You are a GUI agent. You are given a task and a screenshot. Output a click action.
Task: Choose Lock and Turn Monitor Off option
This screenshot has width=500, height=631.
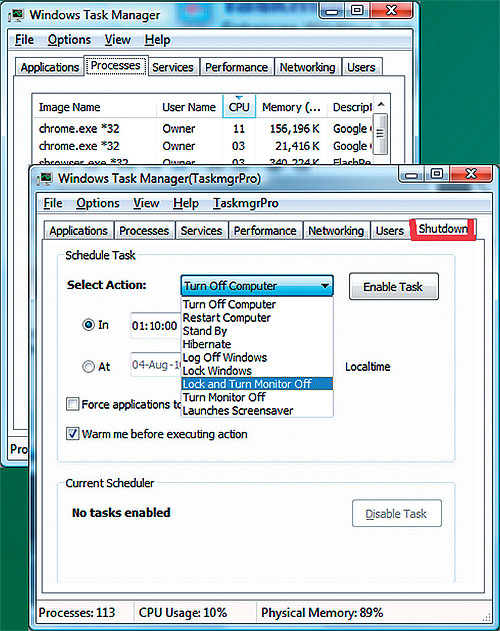(257, 384)
